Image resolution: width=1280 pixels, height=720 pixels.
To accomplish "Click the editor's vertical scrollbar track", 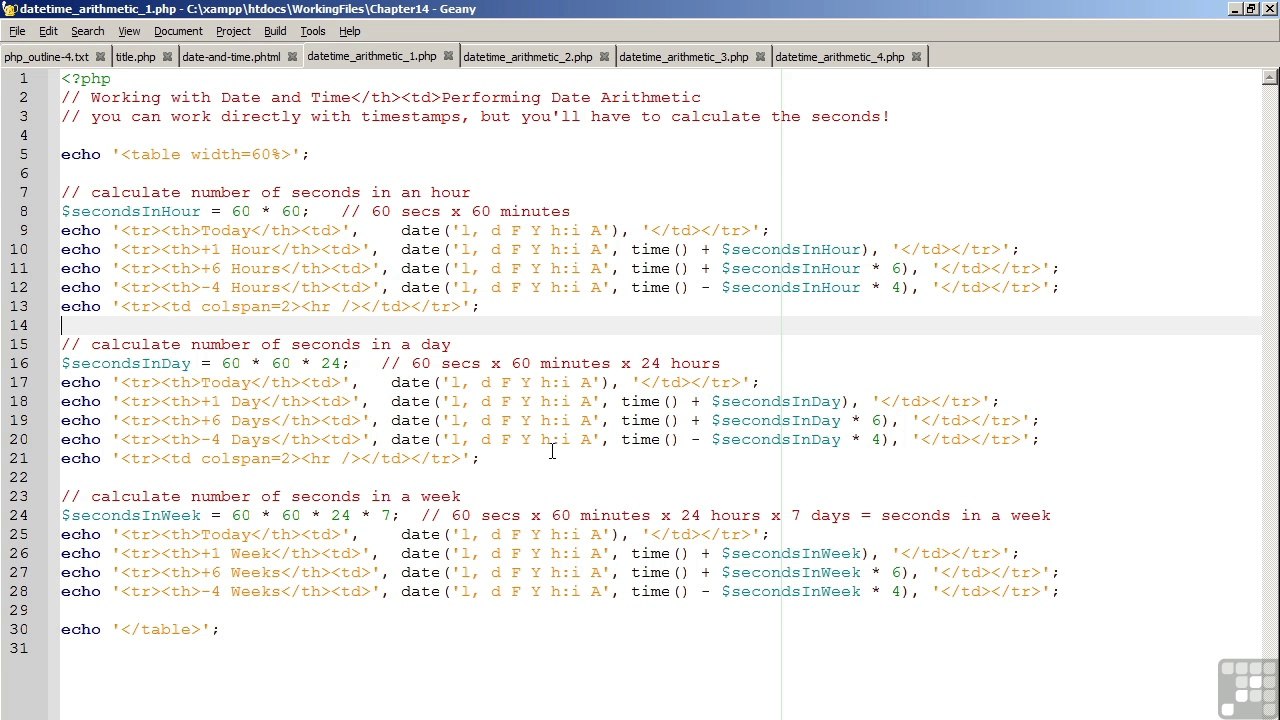I will [x=1270, y=400].
